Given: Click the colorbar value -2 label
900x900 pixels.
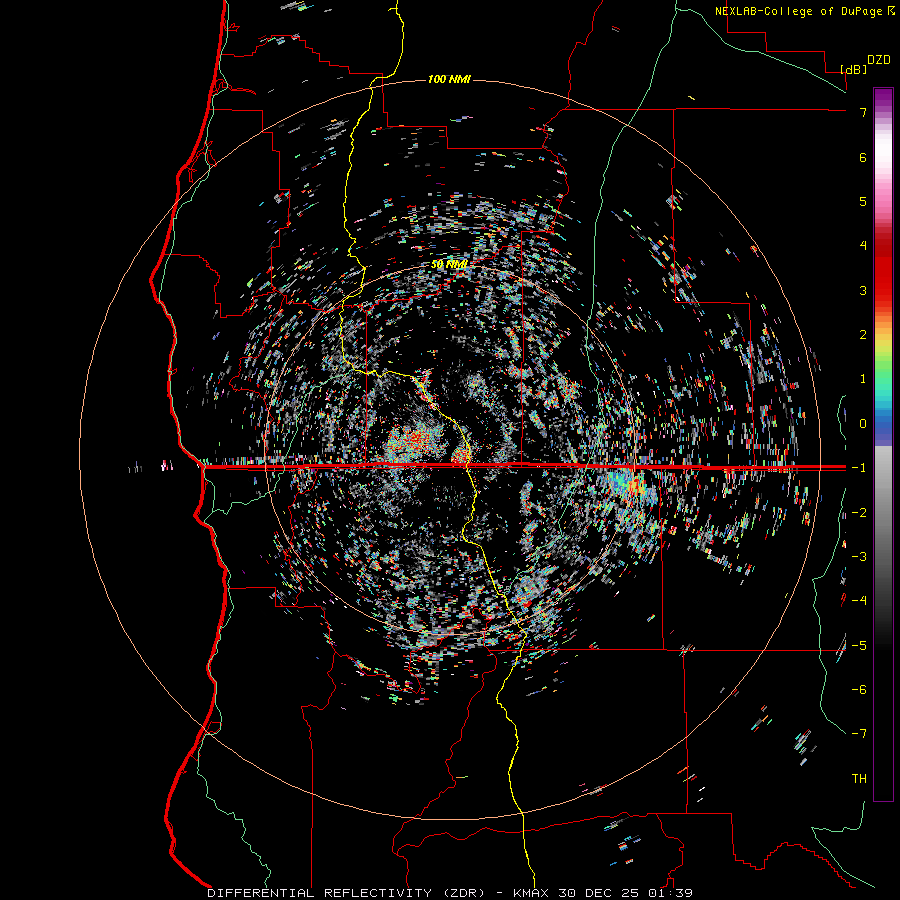Looking at the screenshot, I should tap(859, 513).
